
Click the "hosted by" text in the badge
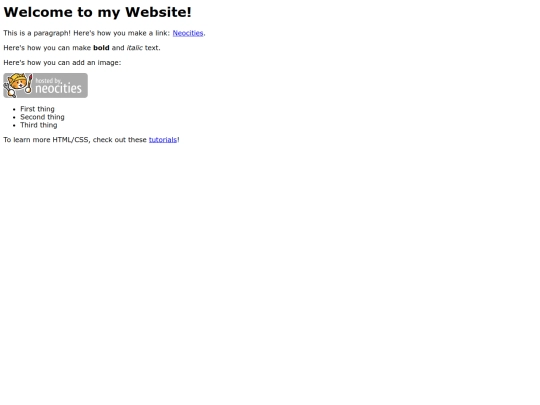point(48,81)
